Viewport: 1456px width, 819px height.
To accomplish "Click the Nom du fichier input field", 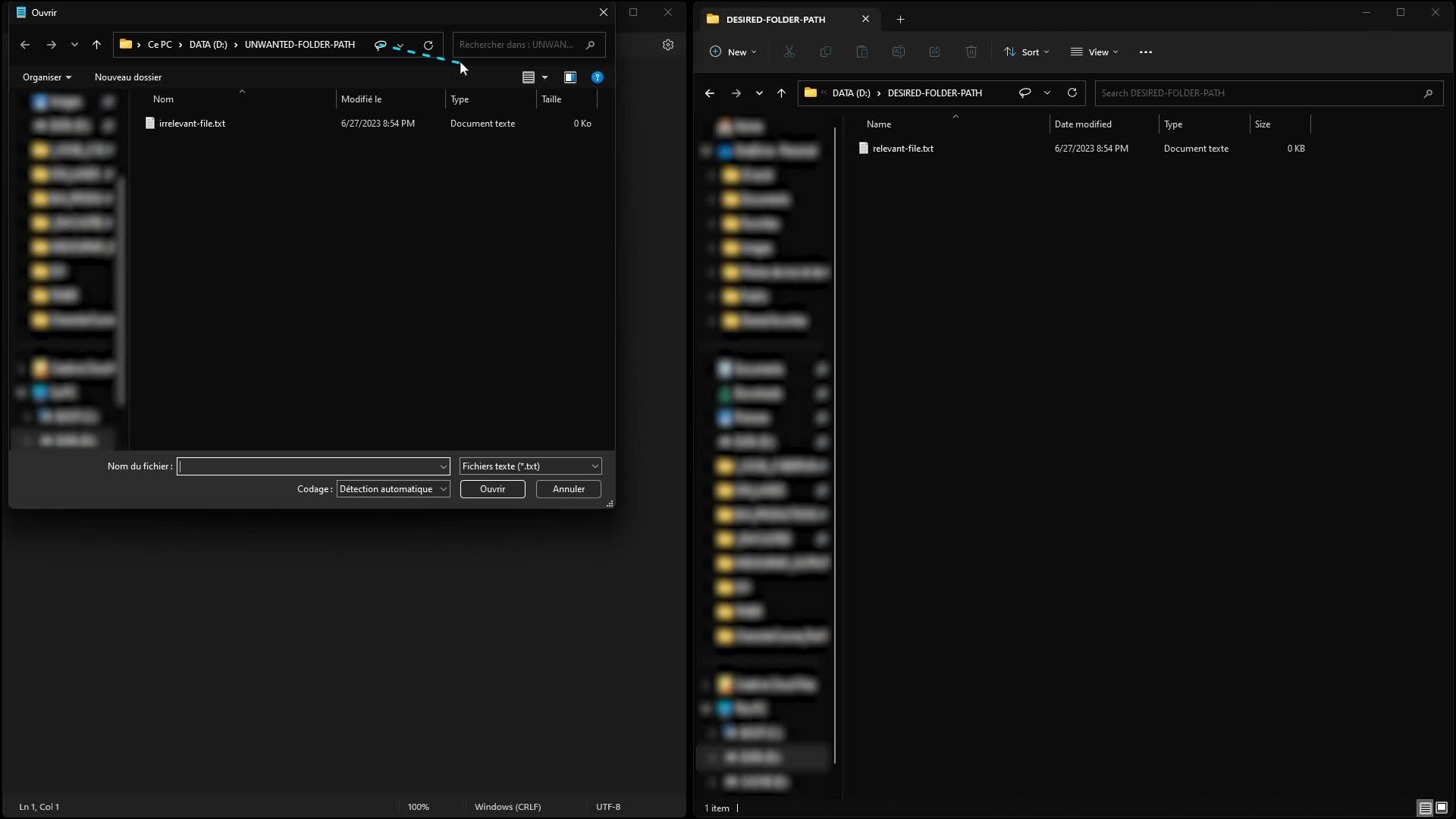I will point(313,466).
